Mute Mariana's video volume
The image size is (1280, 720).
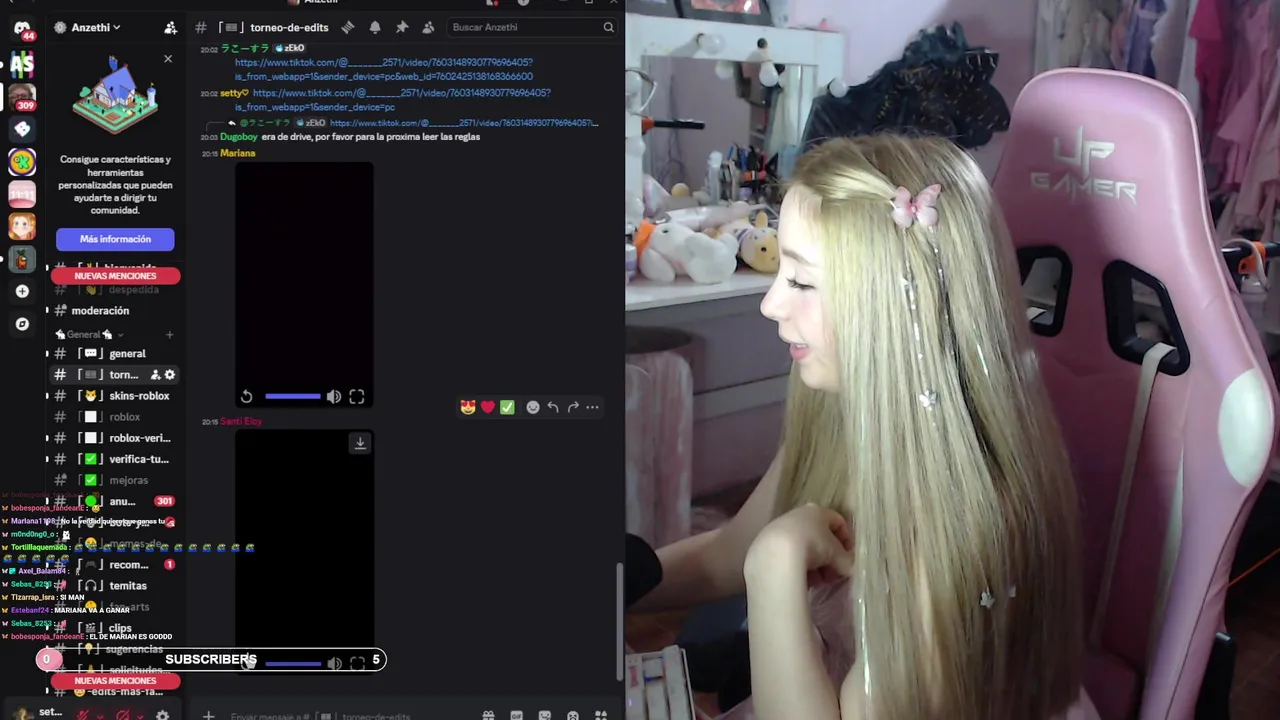[334, 397]
